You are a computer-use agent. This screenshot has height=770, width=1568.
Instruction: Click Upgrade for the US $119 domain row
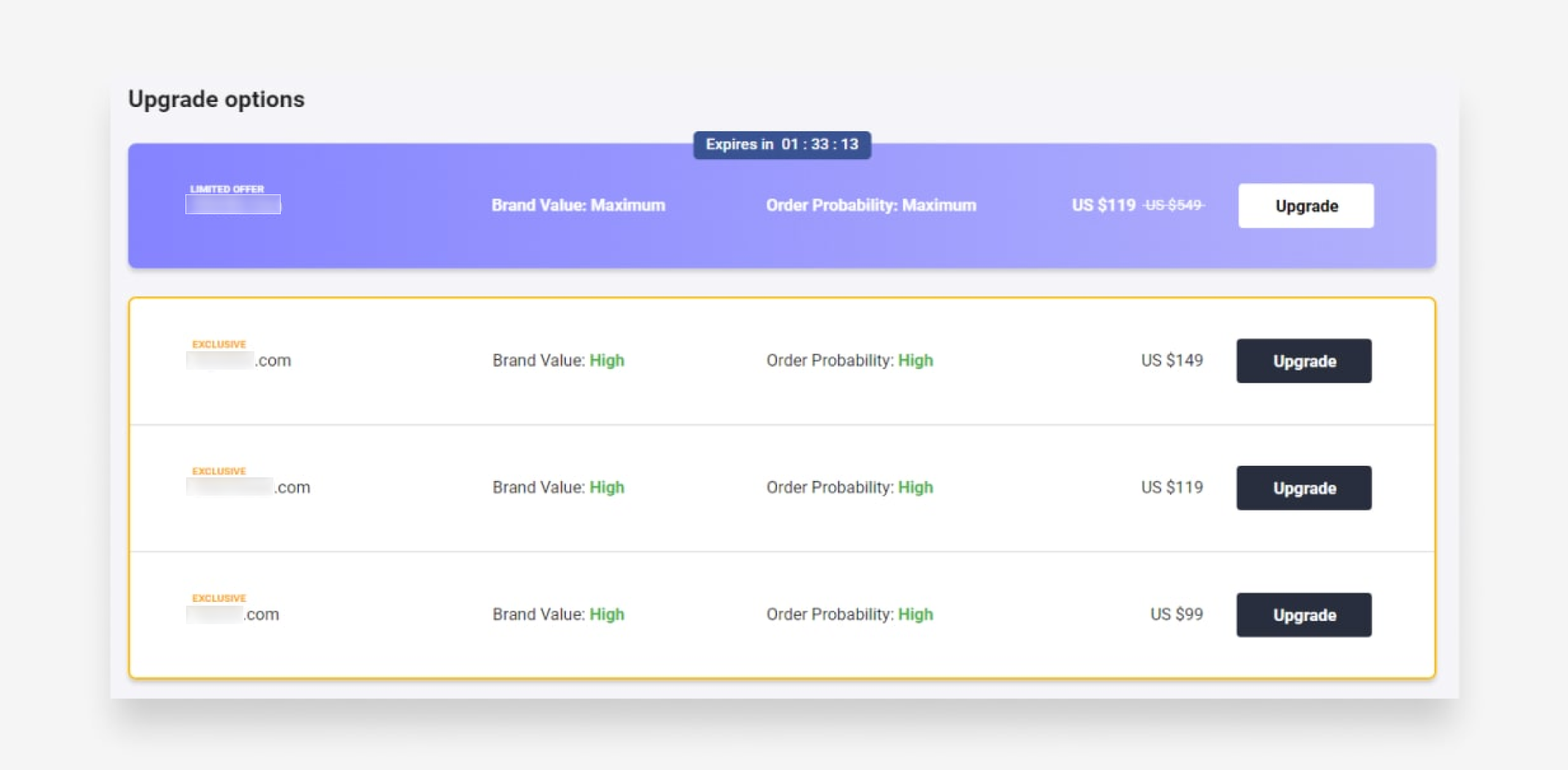click(x=1303, y=488)
